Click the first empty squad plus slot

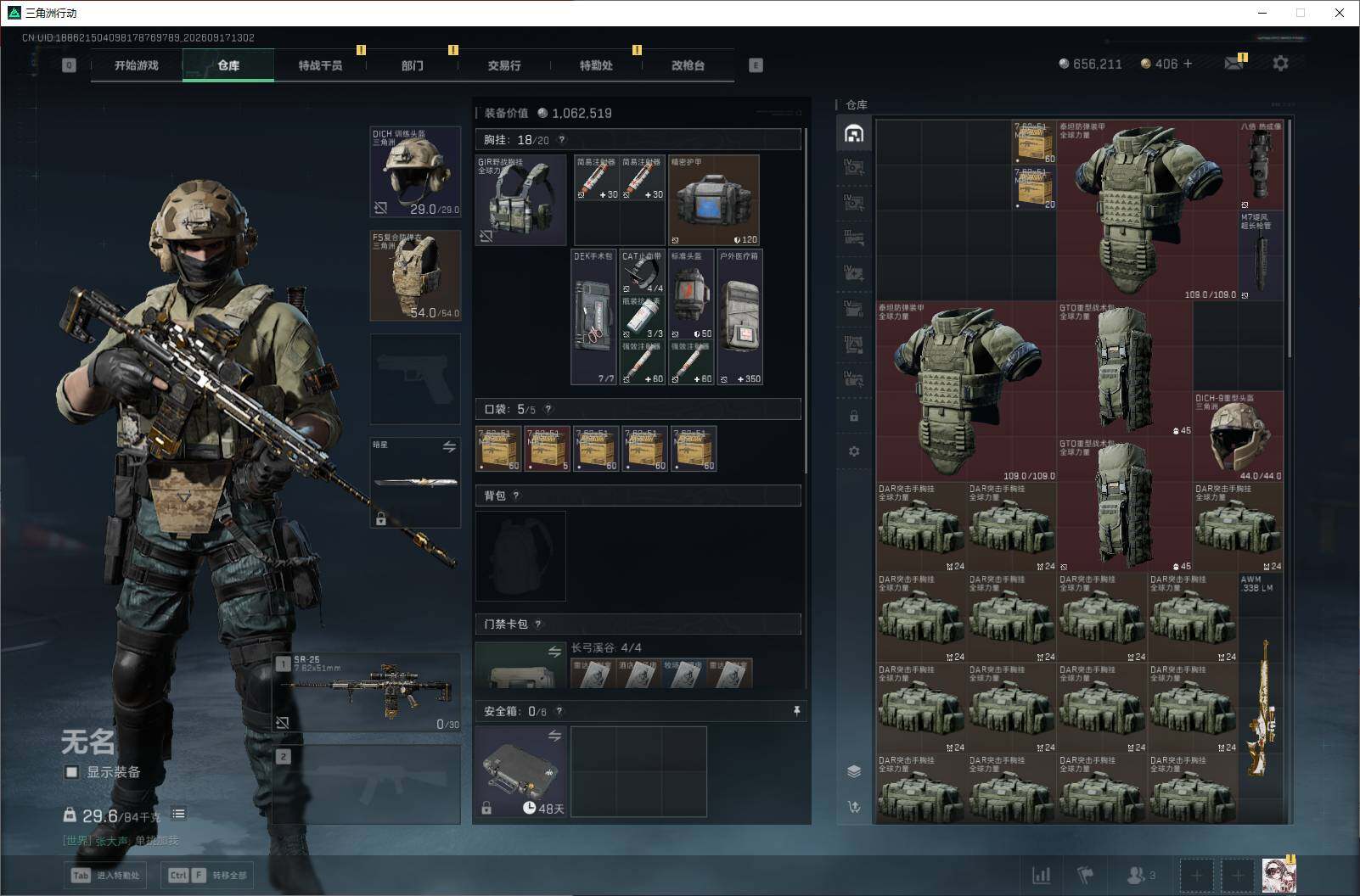coord(1196,875)
